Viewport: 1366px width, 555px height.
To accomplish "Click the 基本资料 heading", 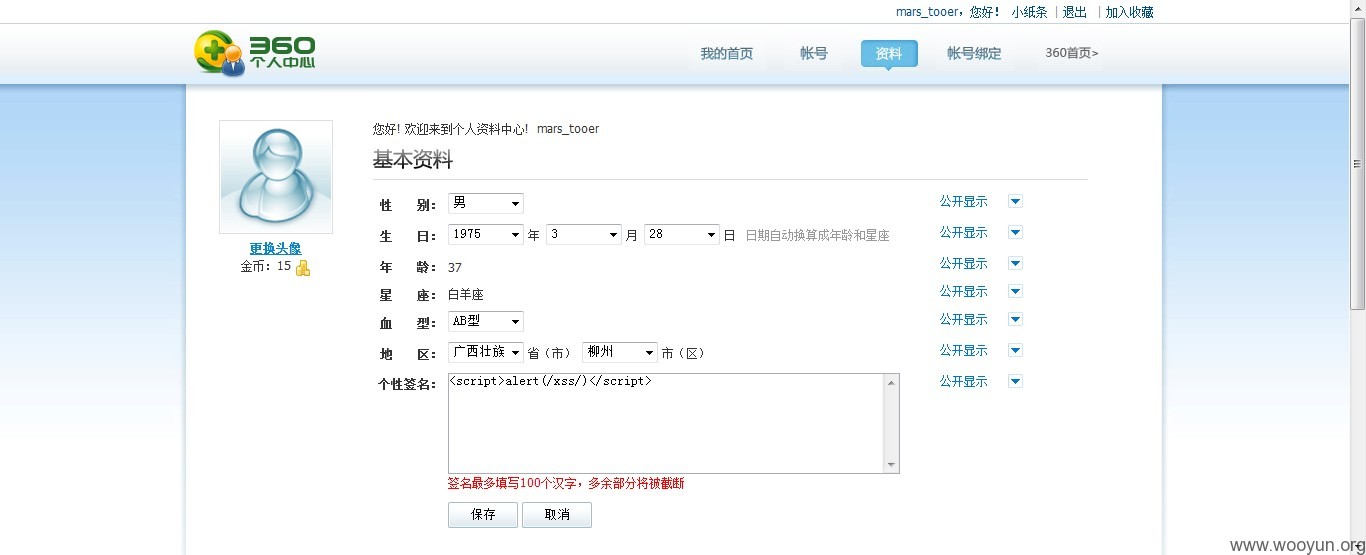I will [x=413, y=160].
